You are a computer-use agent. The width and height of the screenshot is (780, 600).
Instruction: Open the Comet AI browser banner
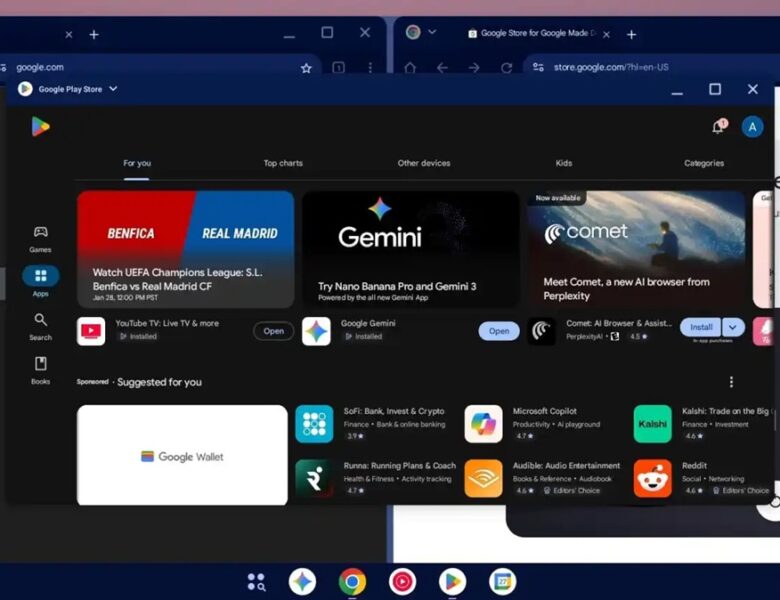(x=636, y=249)
